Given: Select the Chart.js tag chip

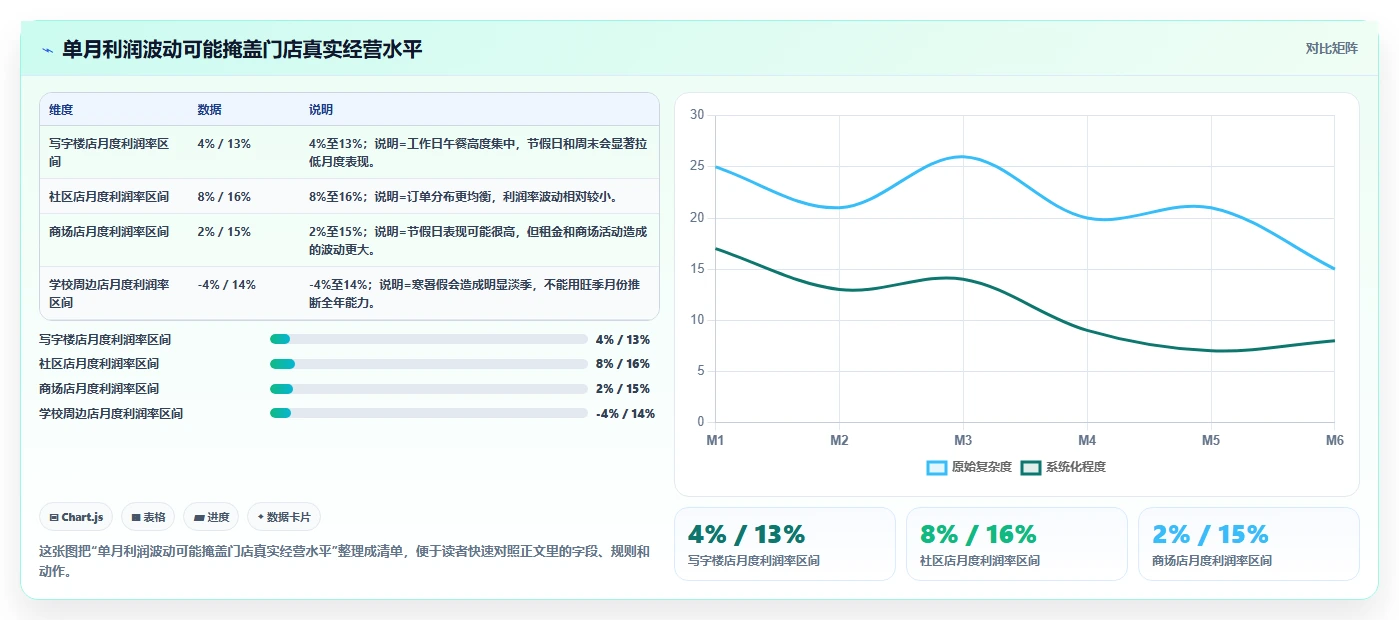Looking at the screenshot, I should 77,517.
